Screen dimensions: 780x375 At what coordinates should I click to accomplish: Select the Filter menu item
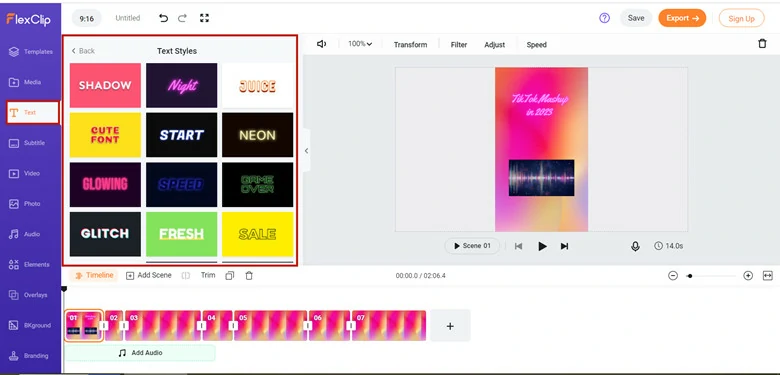click(459, 45)
